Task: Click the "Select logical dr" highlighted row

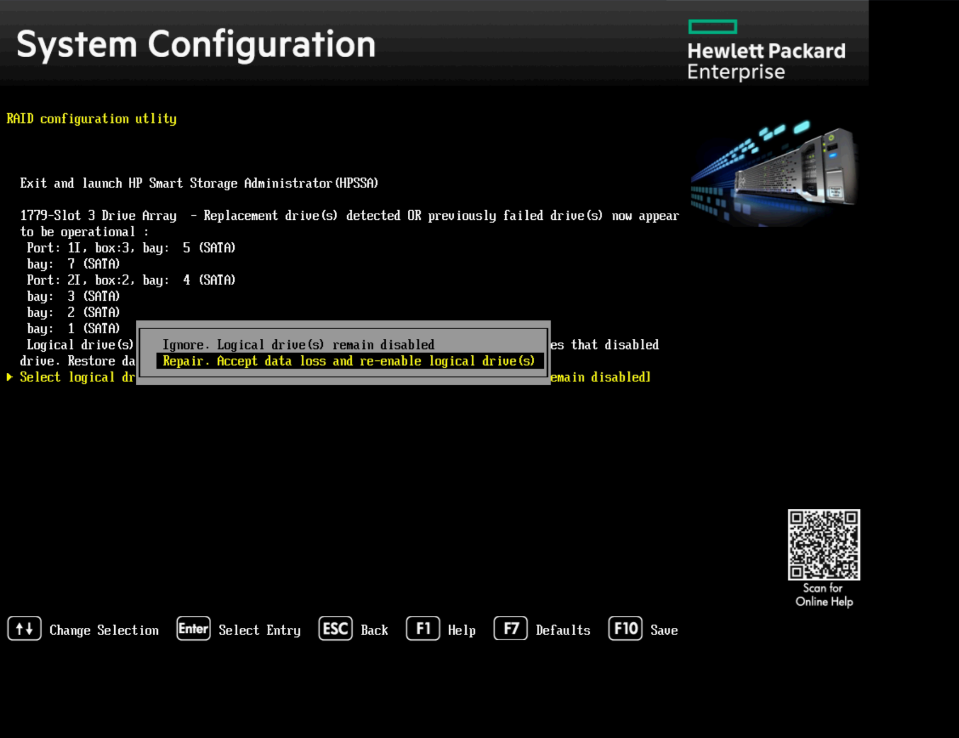Action: (77, 377)
